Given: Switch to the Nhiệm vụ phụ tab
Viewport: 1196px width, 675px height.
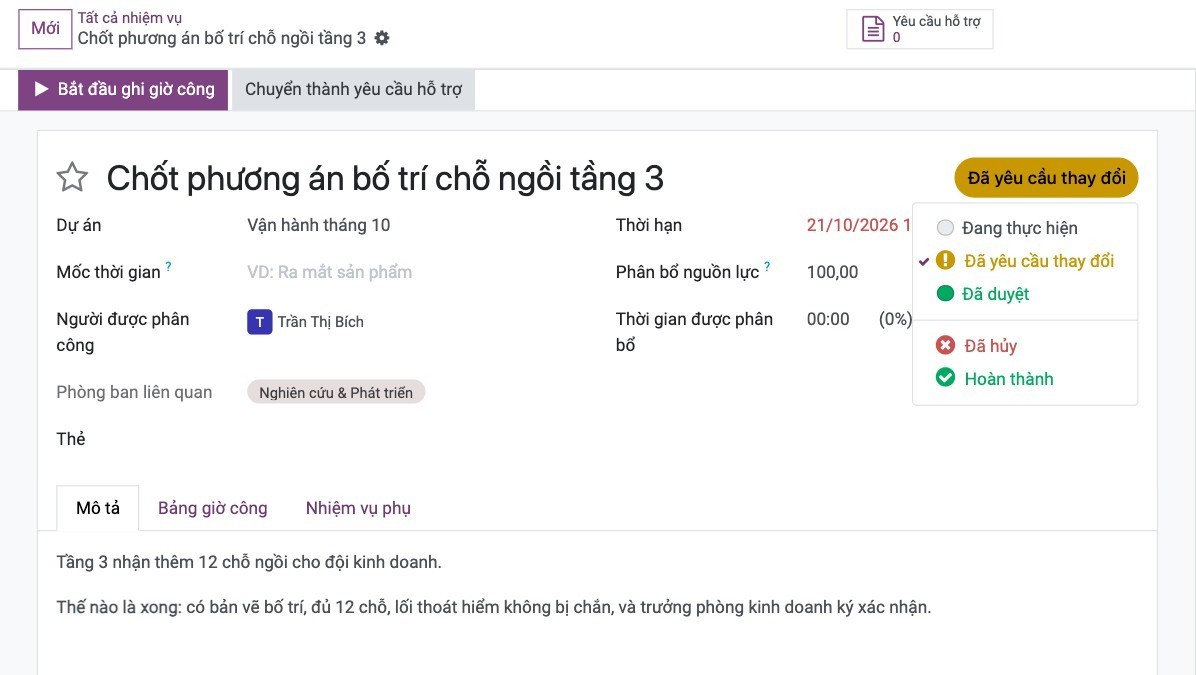Looking at the screenshot, I should click(x=358, y=508).
